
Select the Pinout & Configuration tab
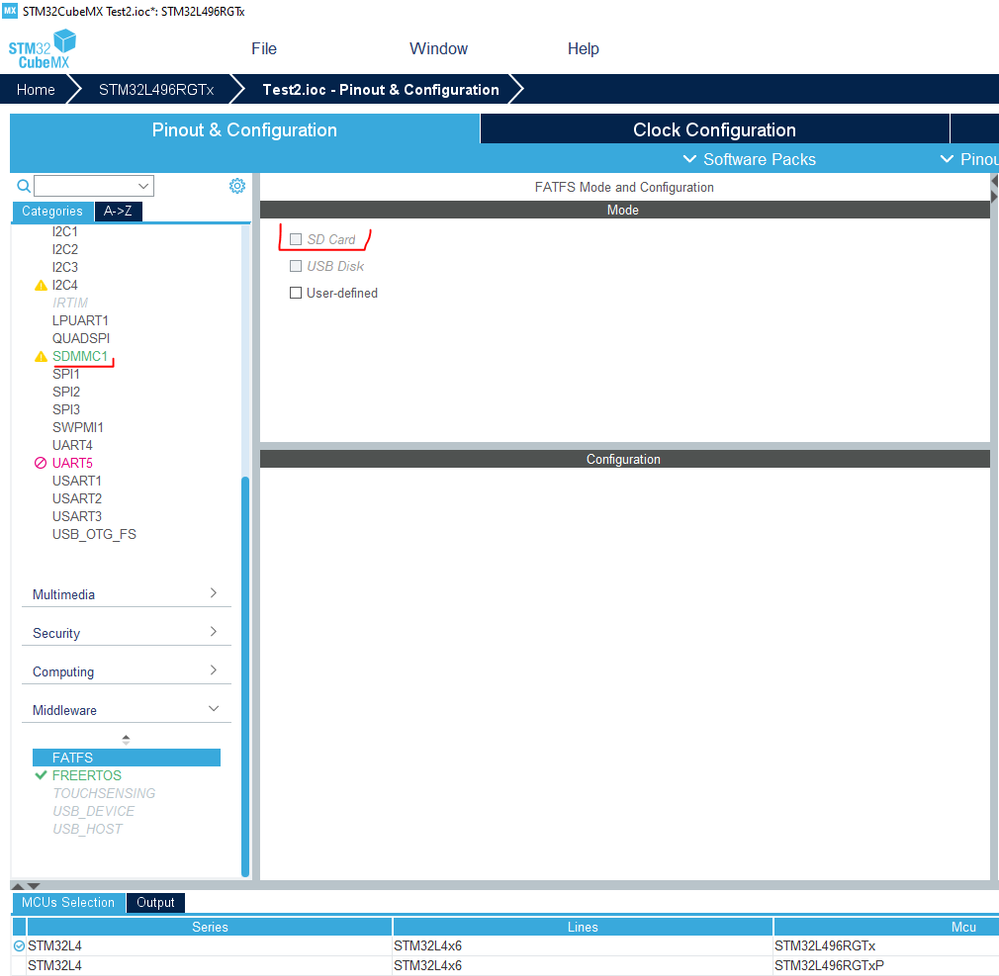[x=244, y=129]
